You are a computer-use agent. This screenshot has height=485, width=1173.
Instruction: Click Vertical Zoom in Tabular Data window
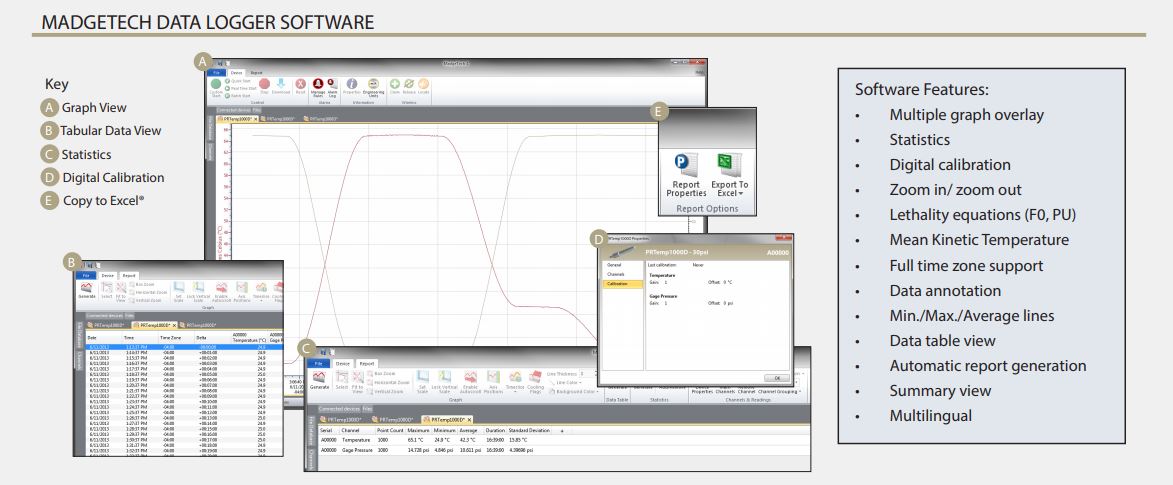[145, 300]
